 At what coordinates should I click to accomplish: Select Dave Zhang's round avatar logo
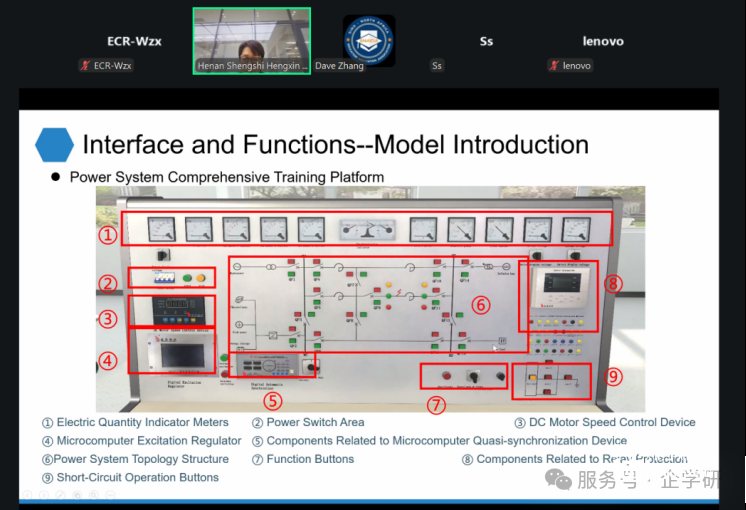369,41
